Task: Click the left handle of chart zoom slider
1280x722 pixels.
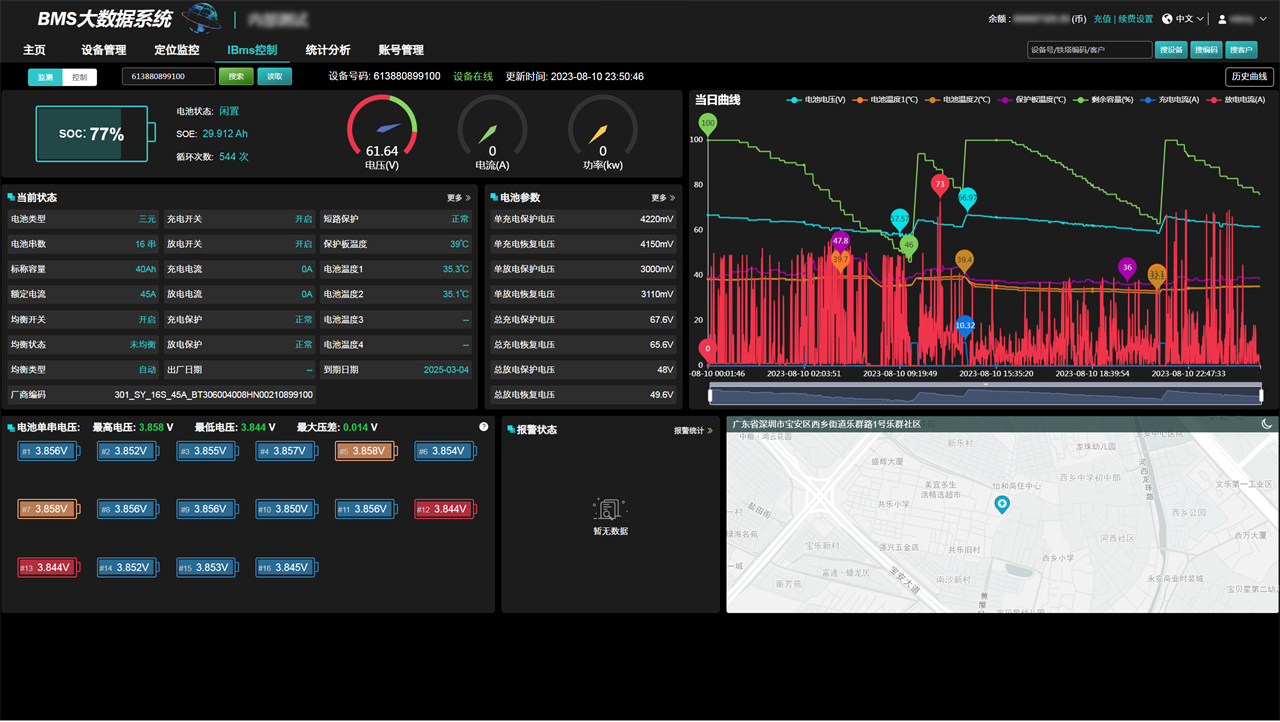Action: (710, 395)
